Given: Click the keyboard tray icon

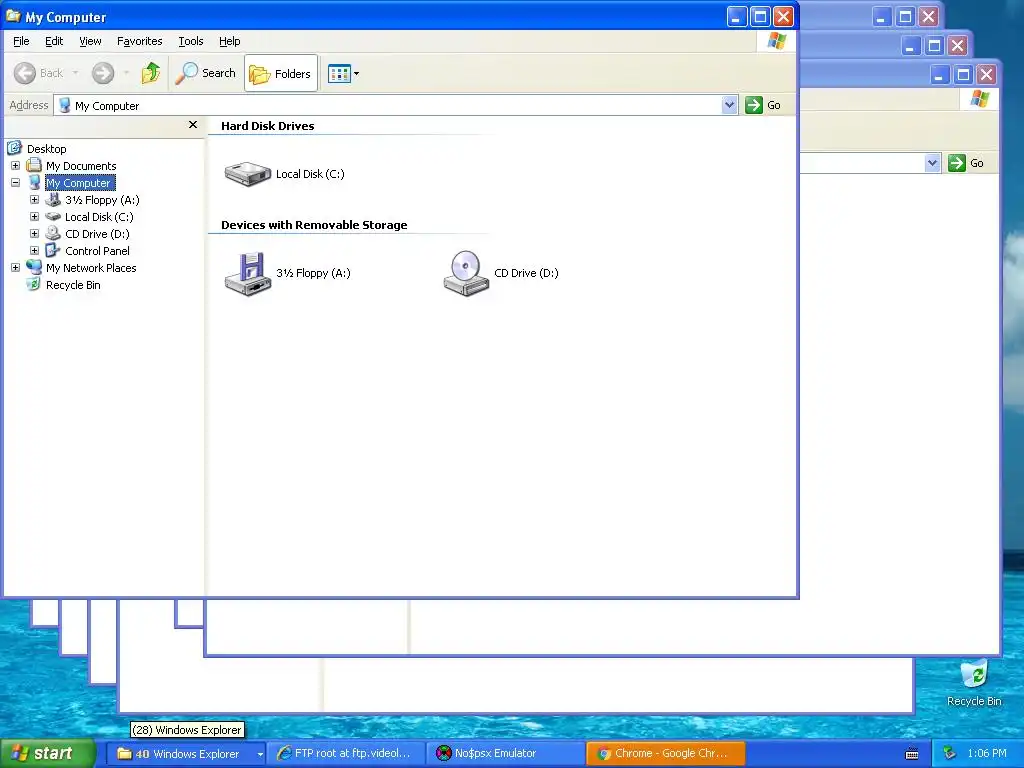Looking at the screenshot, I should pos(912,754).
